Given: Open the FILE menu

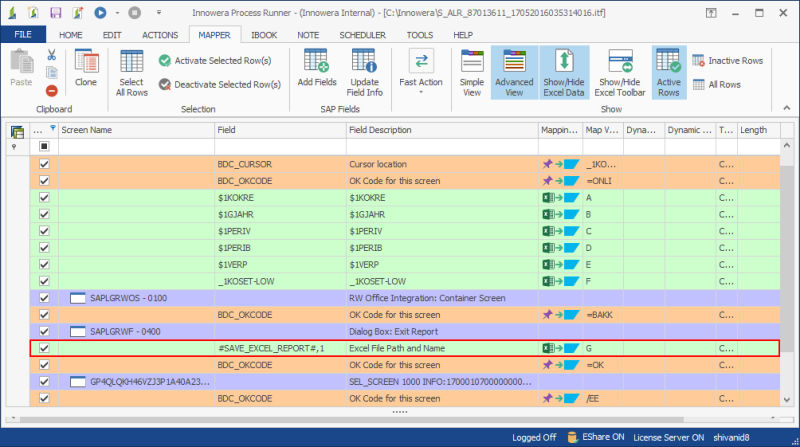Looking at the screenshot, I should tap(22, 34).
